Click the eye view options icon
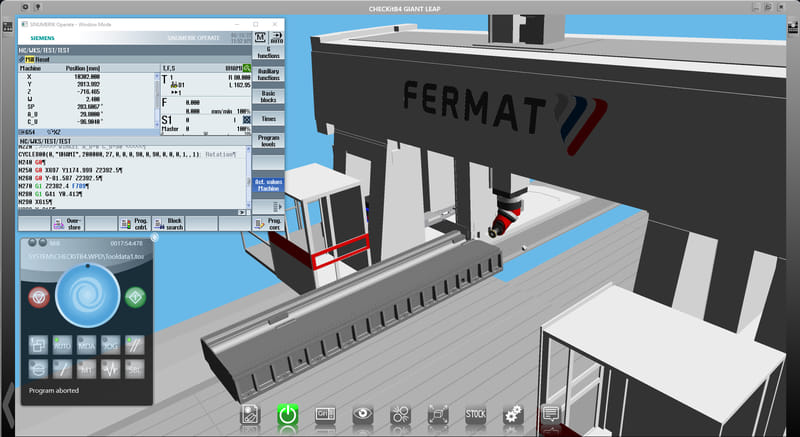 363,415
